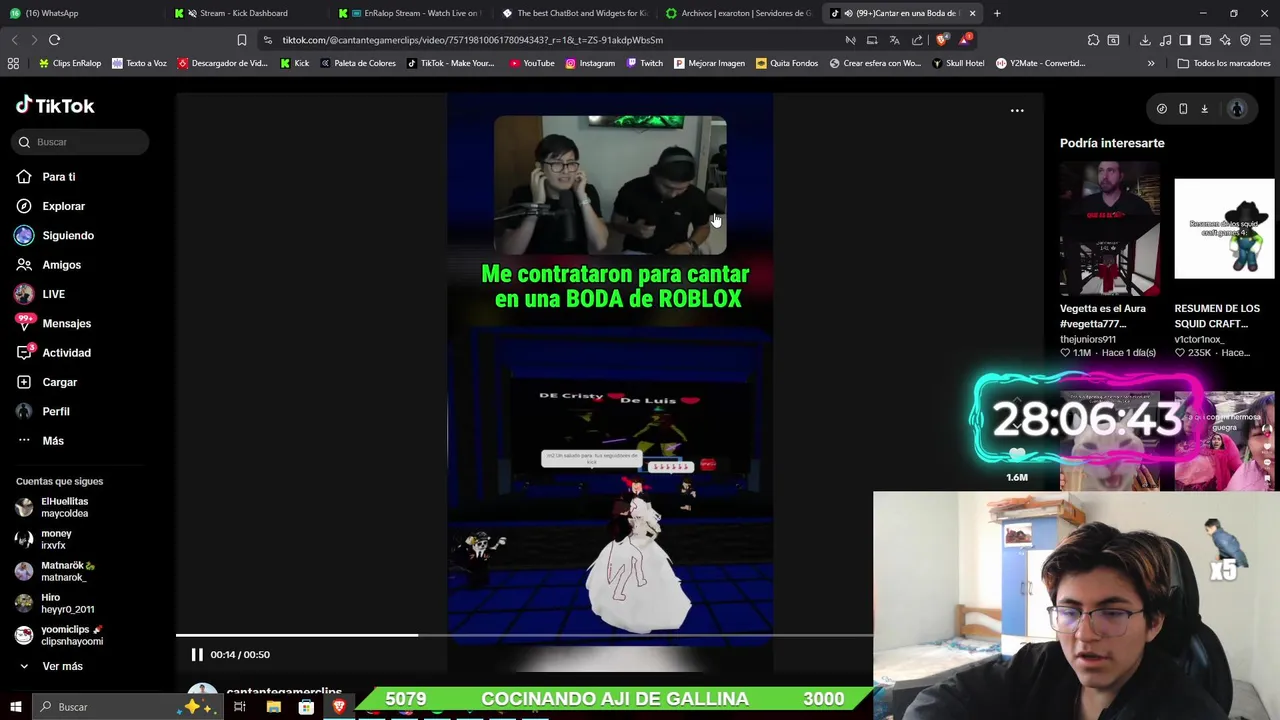
Task: Open the Paleta de Colores bookmark
Action: (357, 63)
